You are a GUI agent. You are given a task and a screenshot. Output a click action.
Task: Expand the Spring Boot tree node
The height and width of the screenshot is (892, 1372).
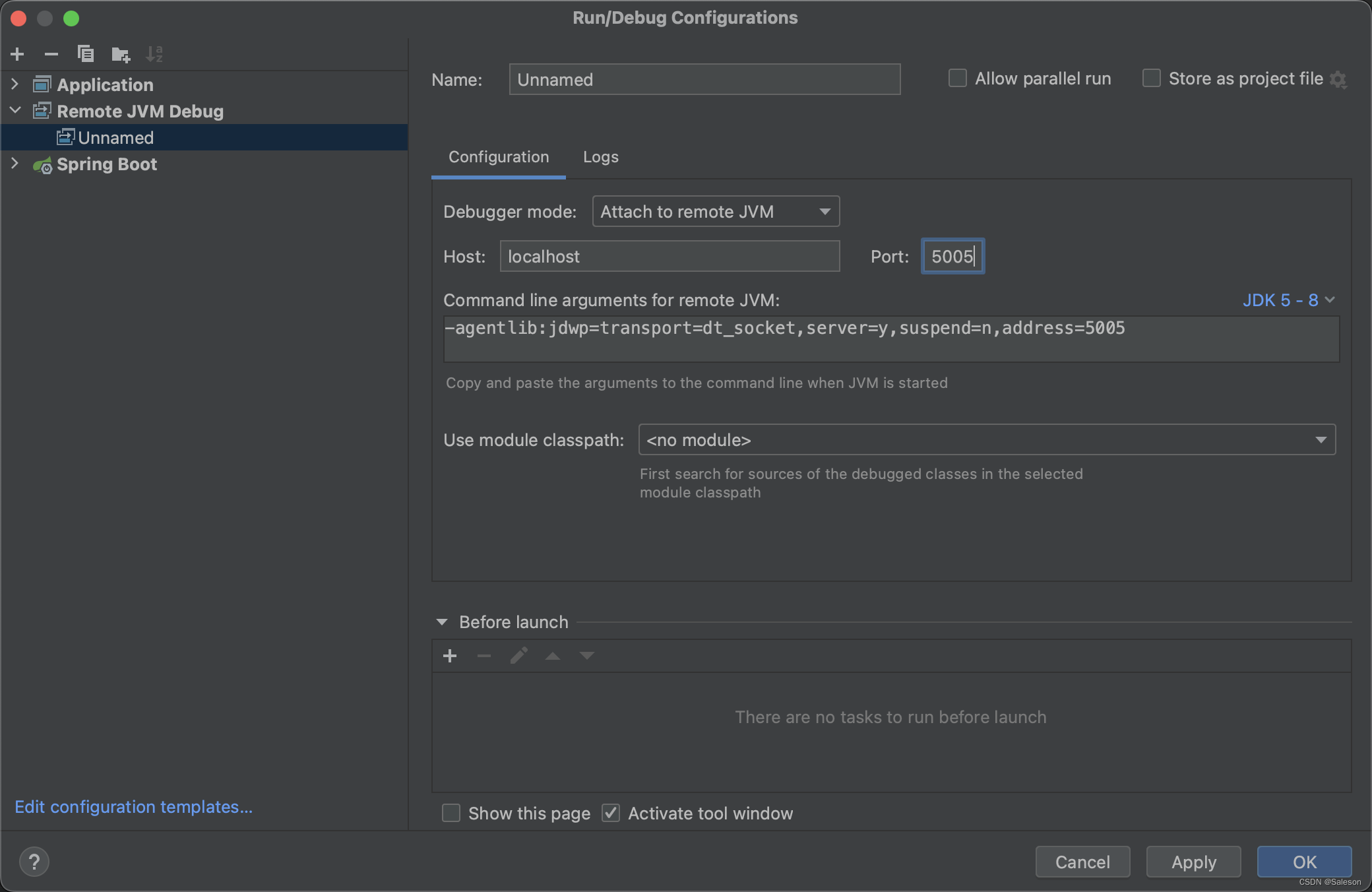15,164
